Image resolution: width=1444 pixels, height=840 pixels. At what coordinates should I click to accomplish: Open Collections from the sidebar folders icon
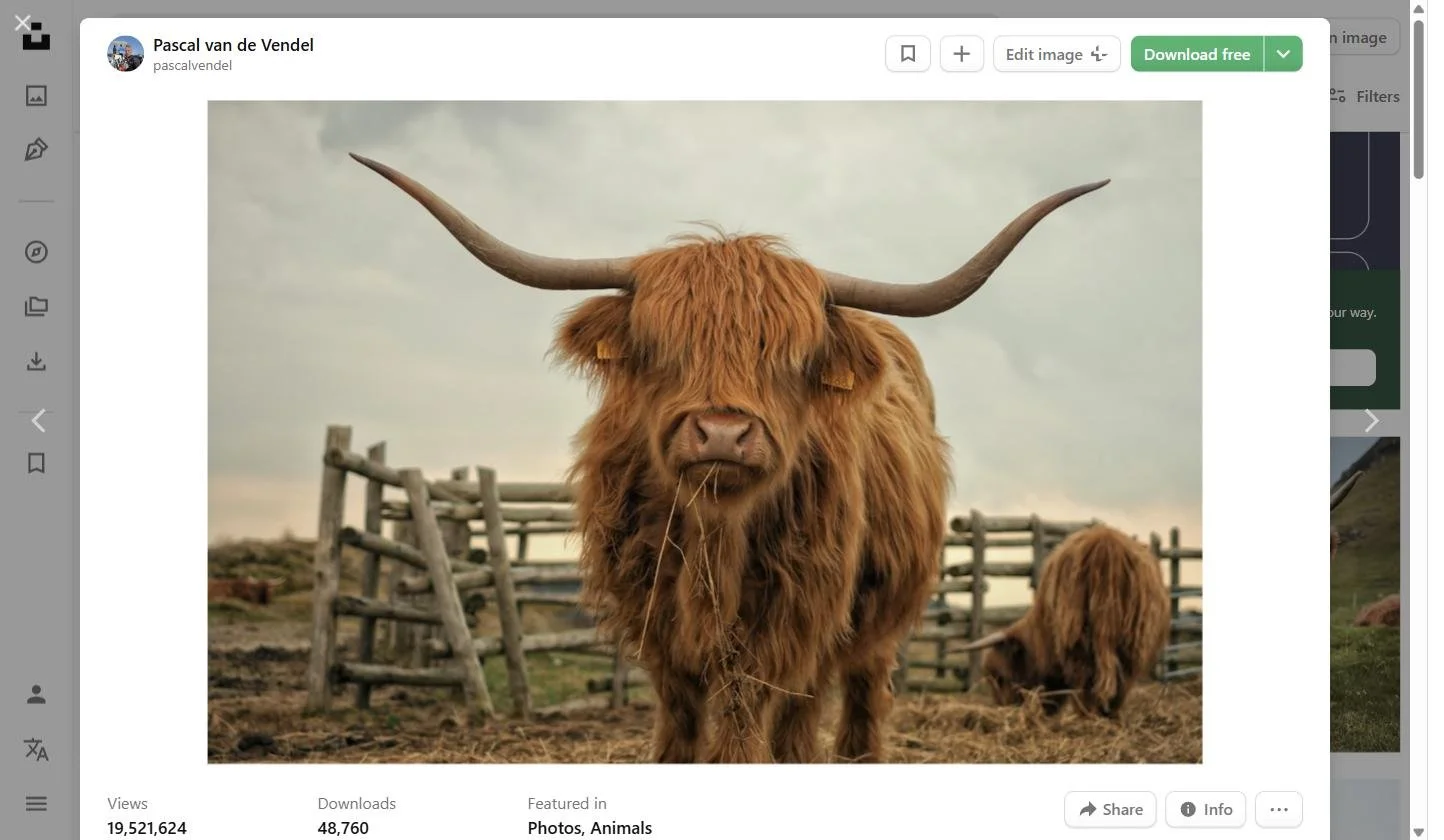(36, 306)
